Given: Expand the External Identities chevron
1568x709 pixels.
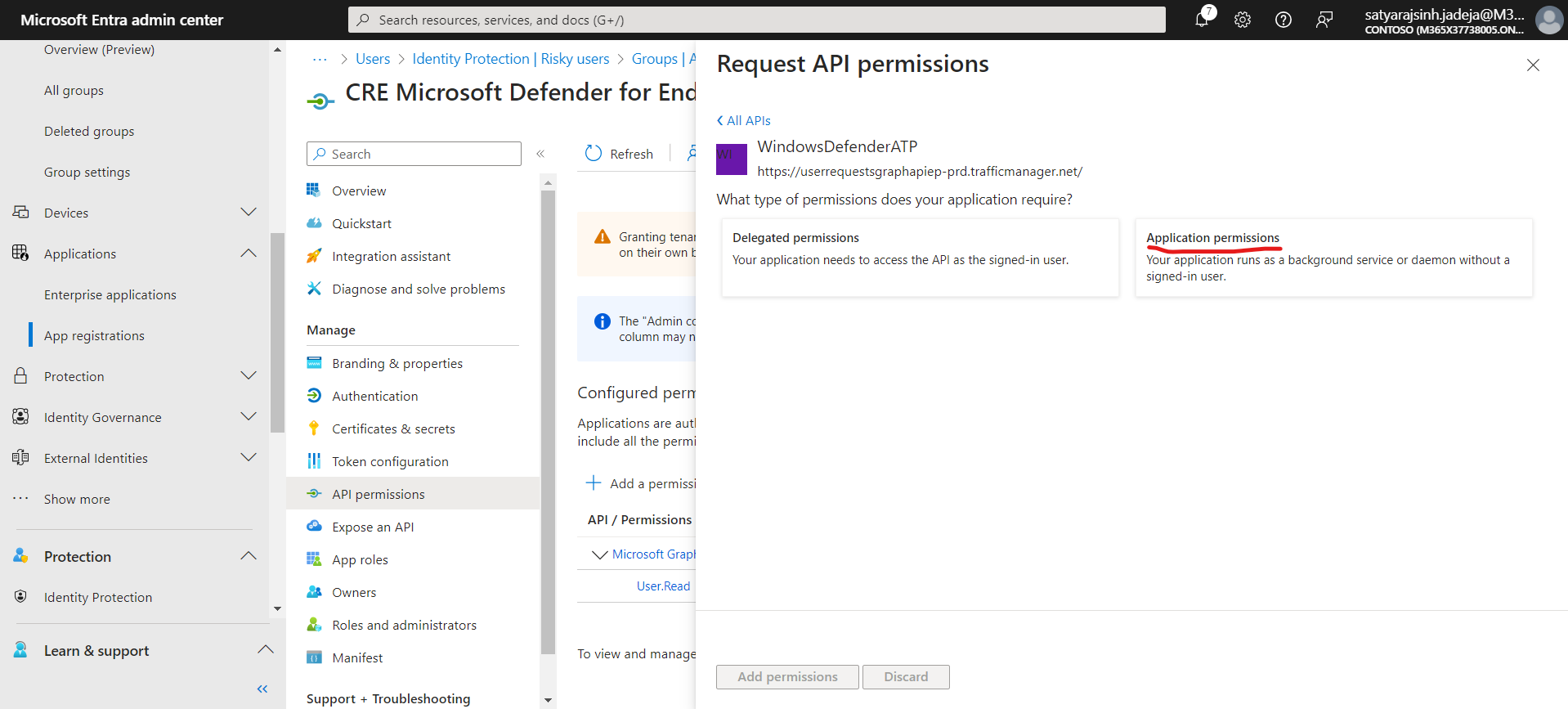Looking at the screenshot, I should 249,458.
